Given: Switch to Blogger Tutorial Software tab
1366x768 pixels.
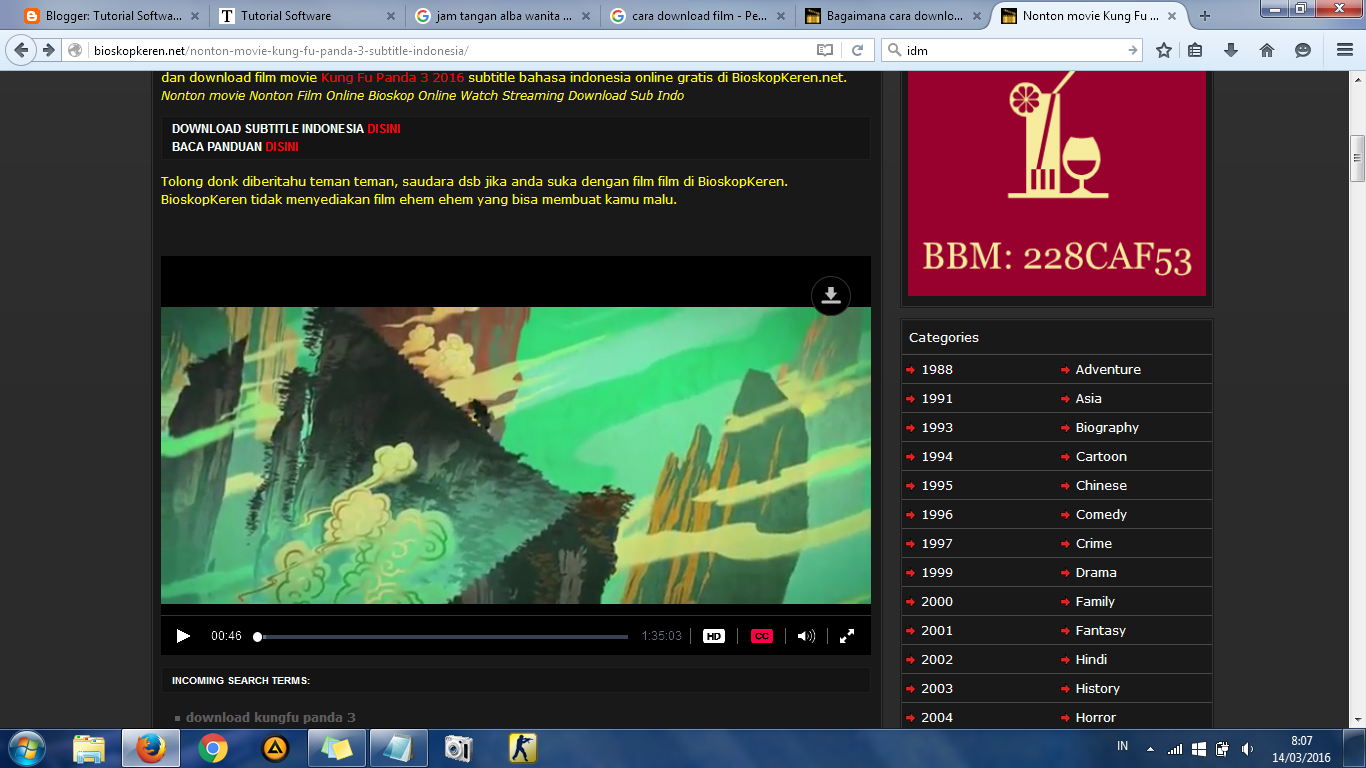Looking at the screenshot, I should click(110, 16).
